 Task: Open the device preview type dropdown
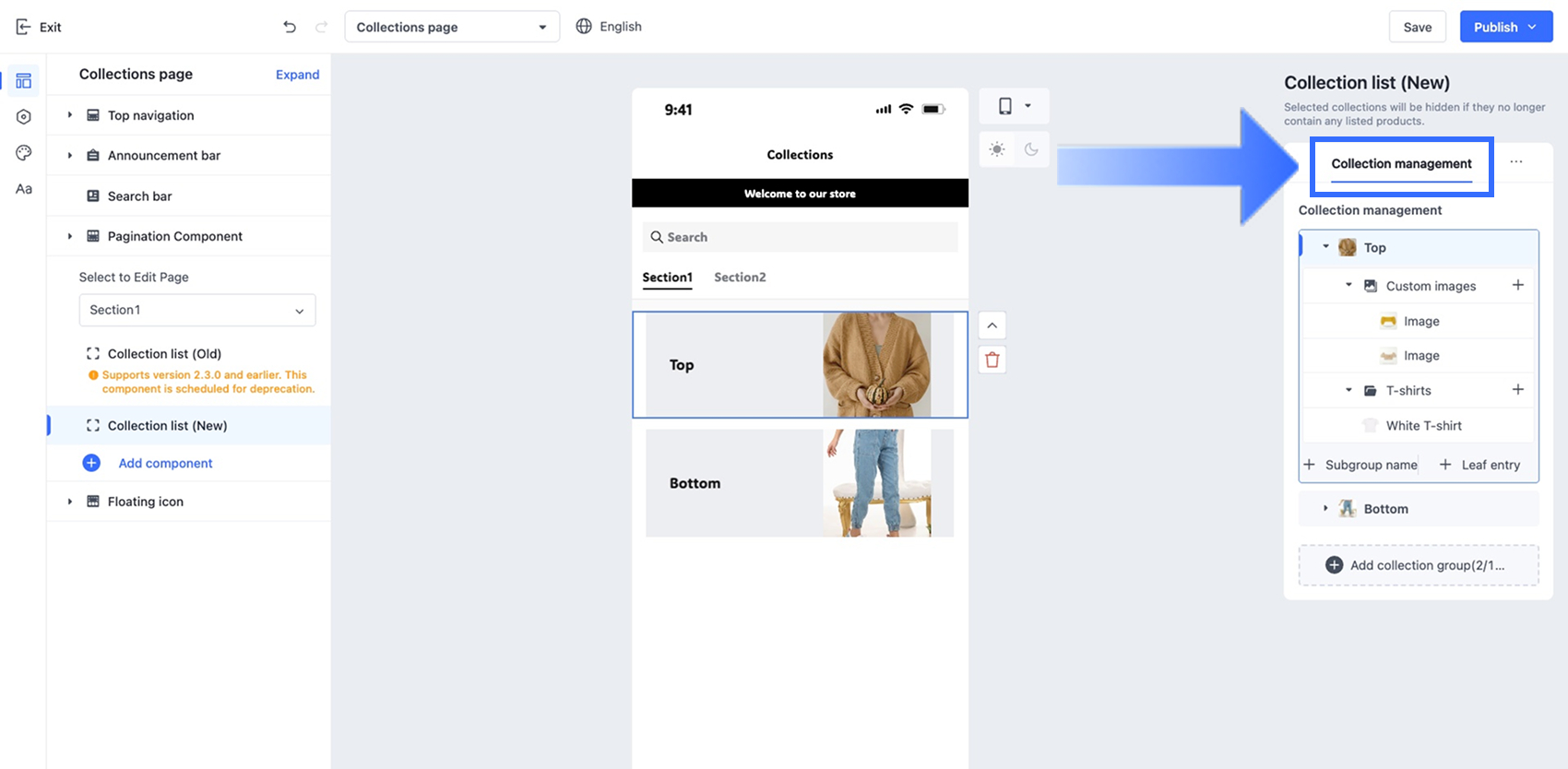1014,106
